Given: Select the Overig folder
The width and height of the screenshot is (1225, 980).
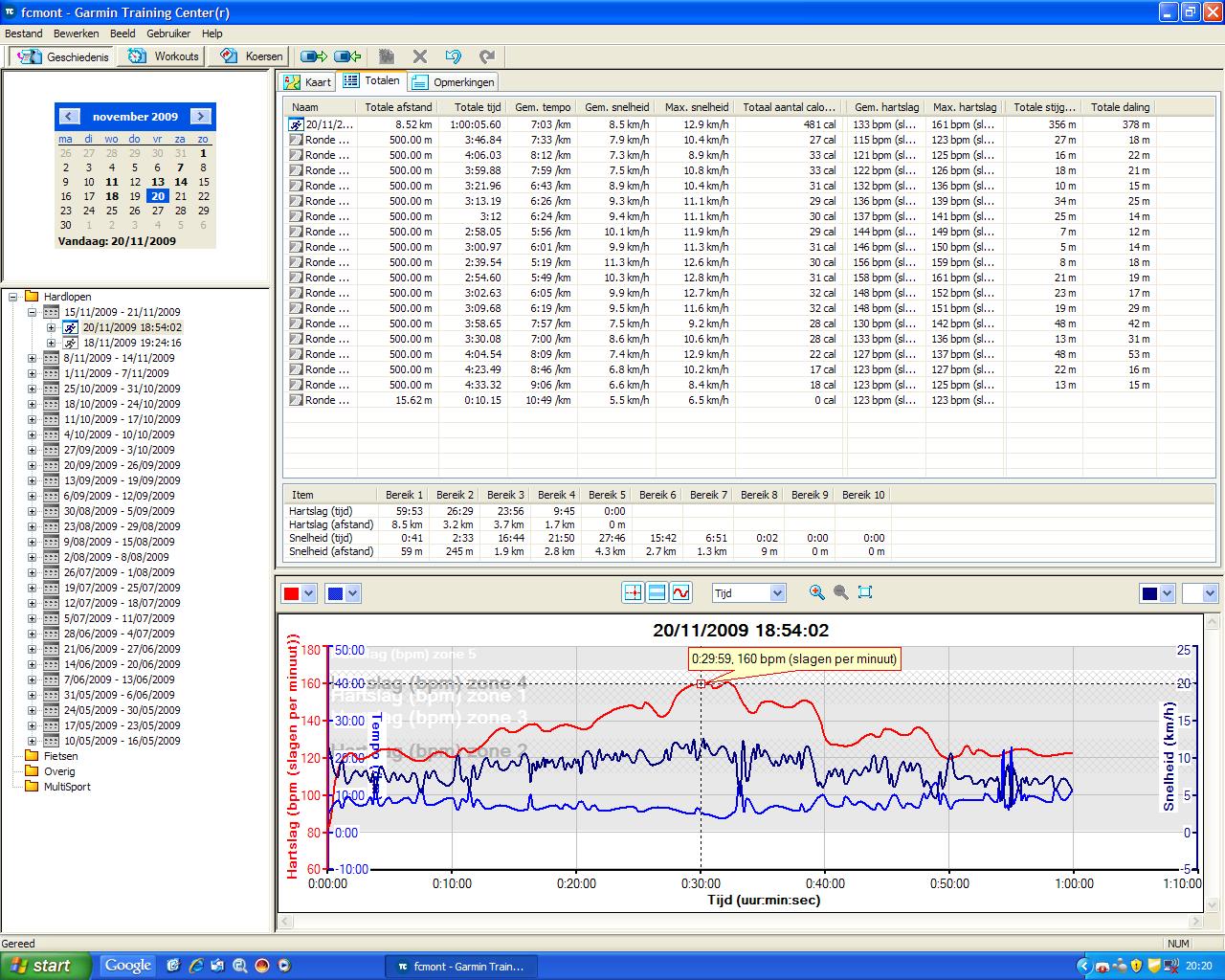Looking at the screenshot, I should click(59, 771).
